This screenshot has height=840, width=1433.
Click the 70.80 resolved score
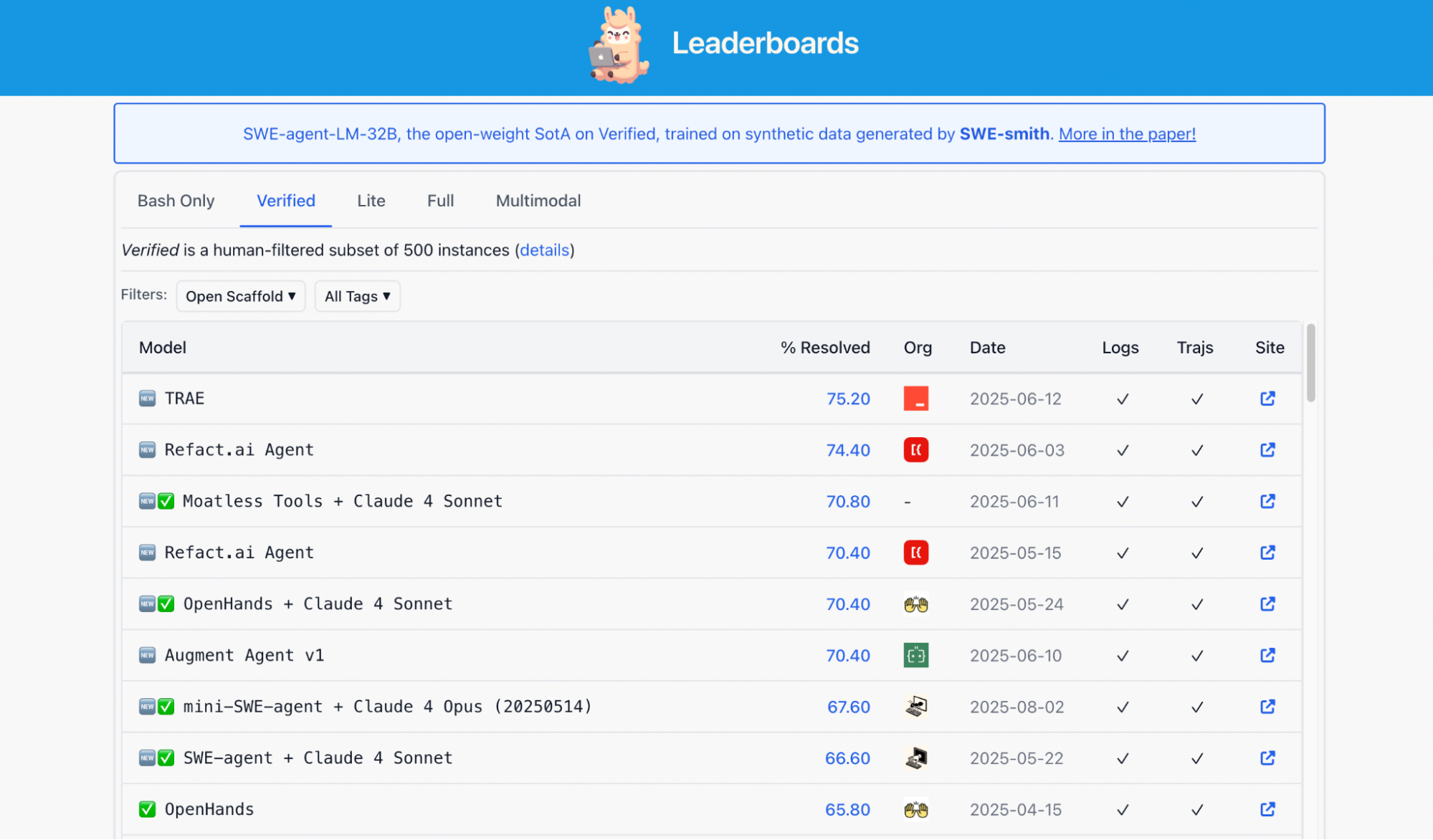pyautogui.click(x=848, y=502)
